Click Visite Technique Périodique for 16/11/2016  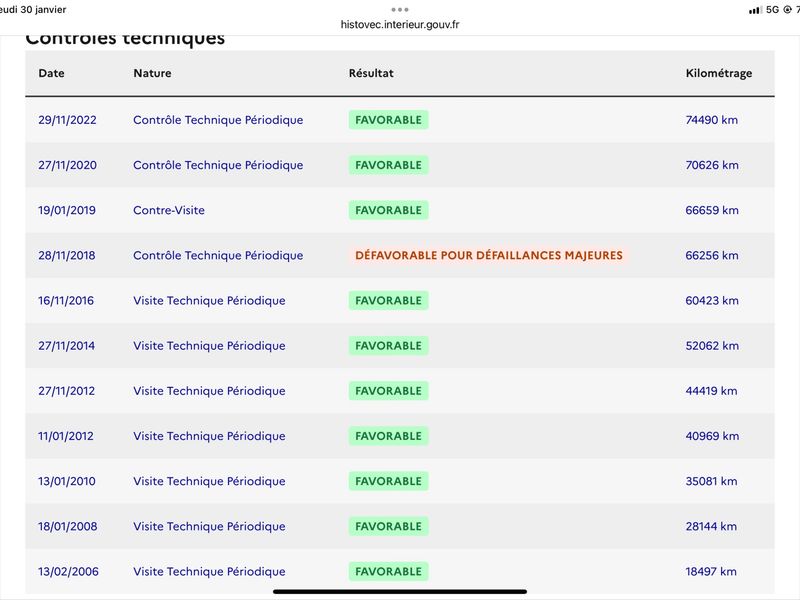209,301
